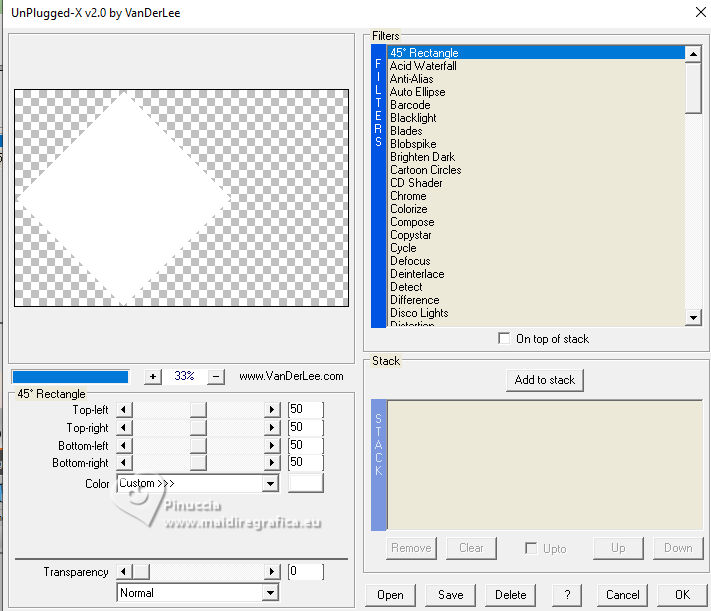
Task: Click right arrow of Top-left slider
Action: [272, 410]
